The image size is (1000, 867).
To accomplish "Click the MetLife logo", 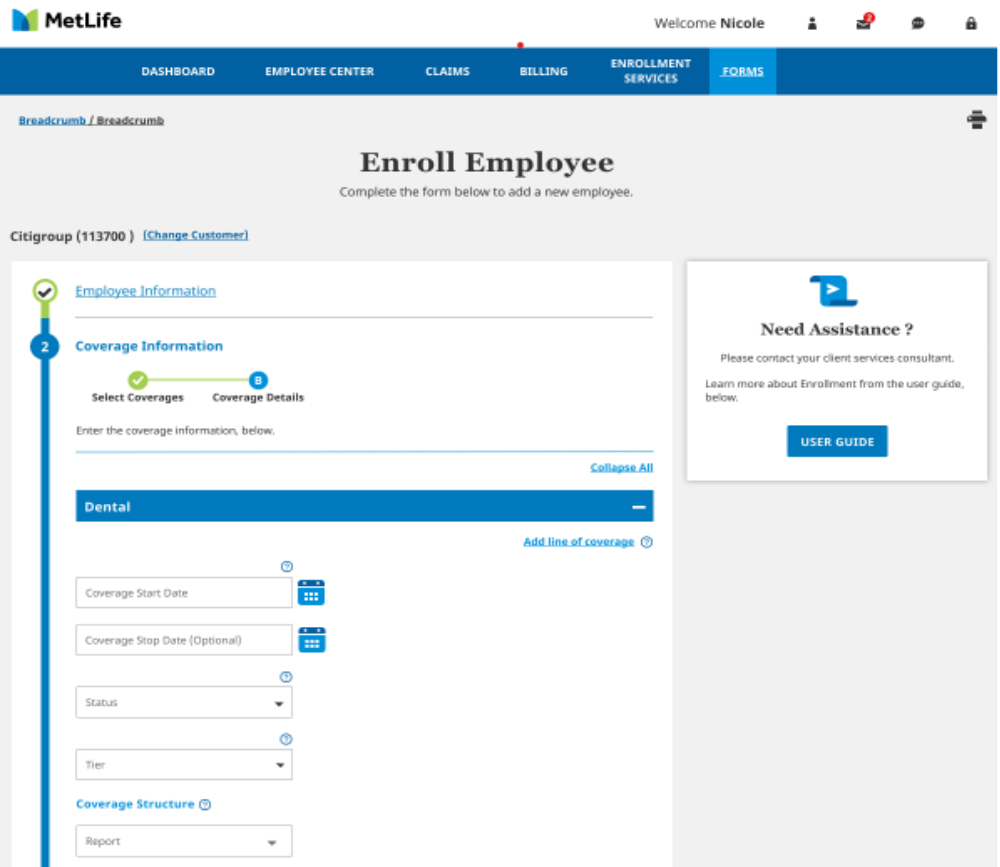I will pyautogui.click(x=66, y=19).
